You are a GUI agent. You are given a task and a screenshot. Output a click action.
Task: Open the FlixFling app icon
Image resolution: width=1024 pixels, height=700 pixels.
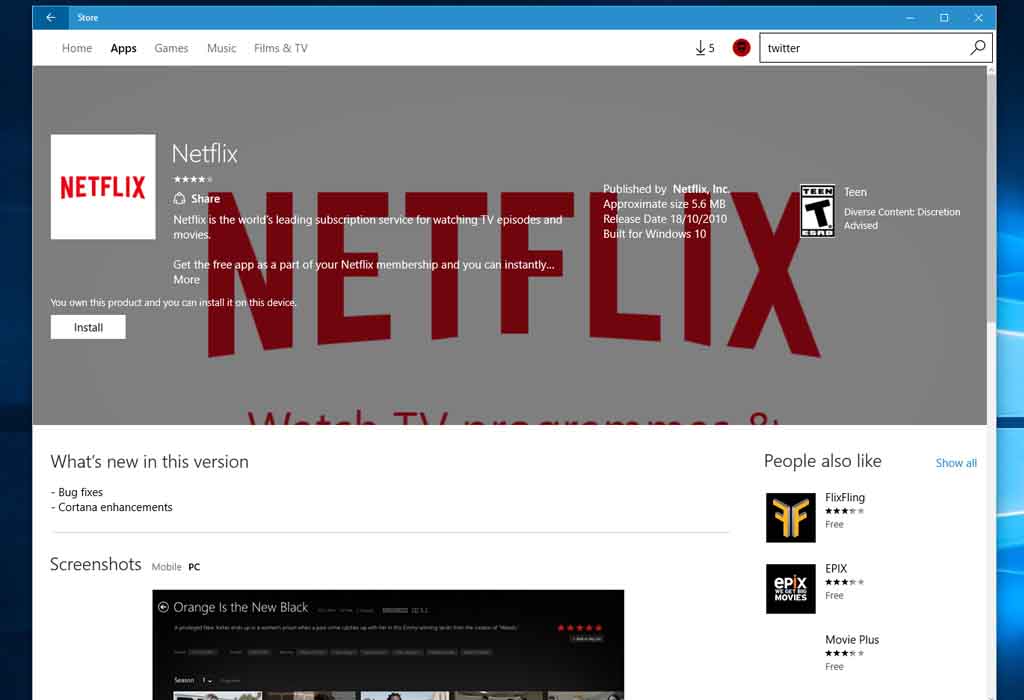(790, 517)
